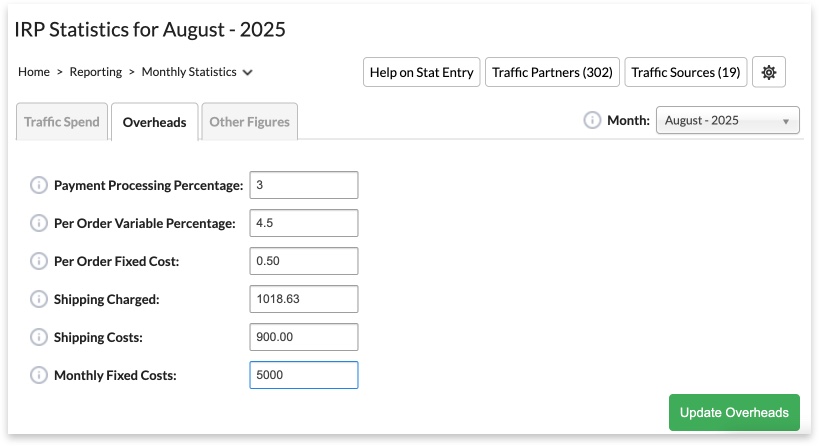This screenshot has width=819, height=446.
Task: Open the Month dropdown showing August - 2025
Action: [727, 120]
